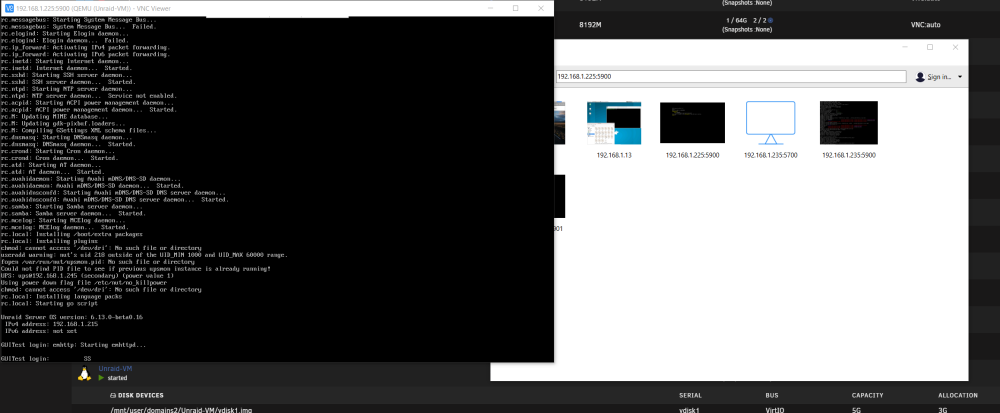Screen dimensions: 1000x413
Task: Click the disk icon before the DISK DEVICES header
Action: tap(113, 395)
